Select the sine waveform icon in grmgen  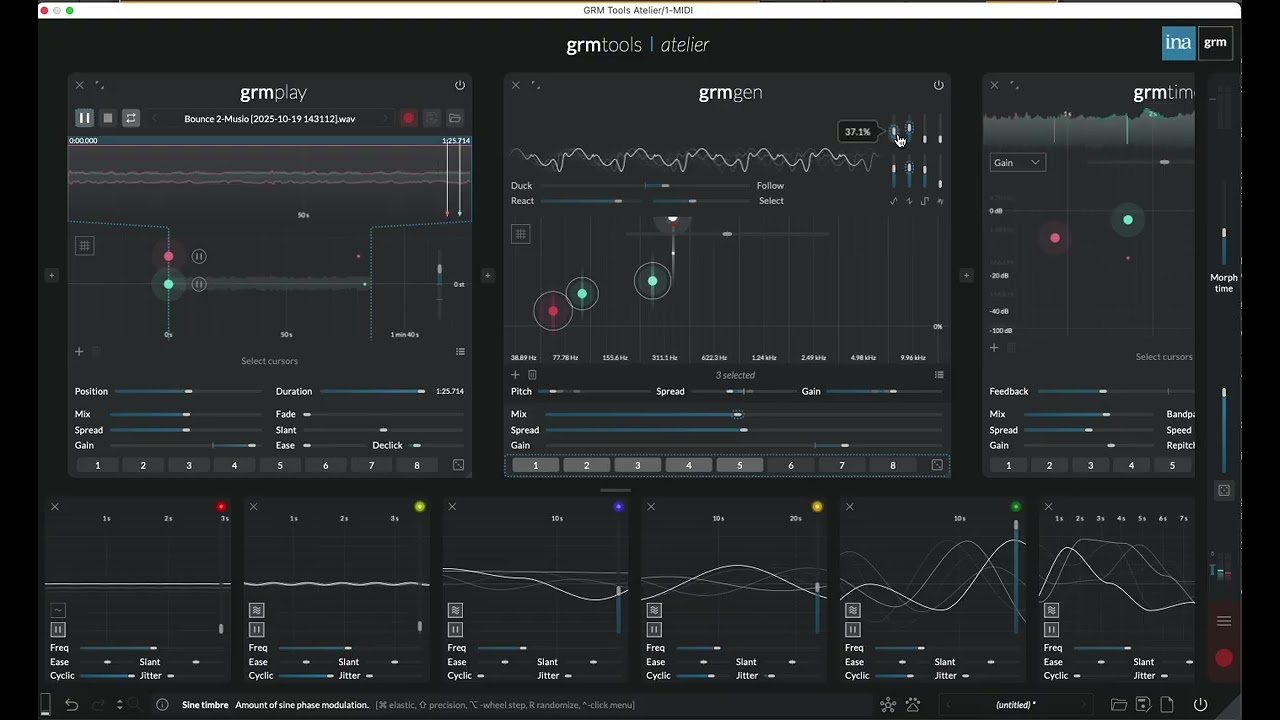[894, 201]
